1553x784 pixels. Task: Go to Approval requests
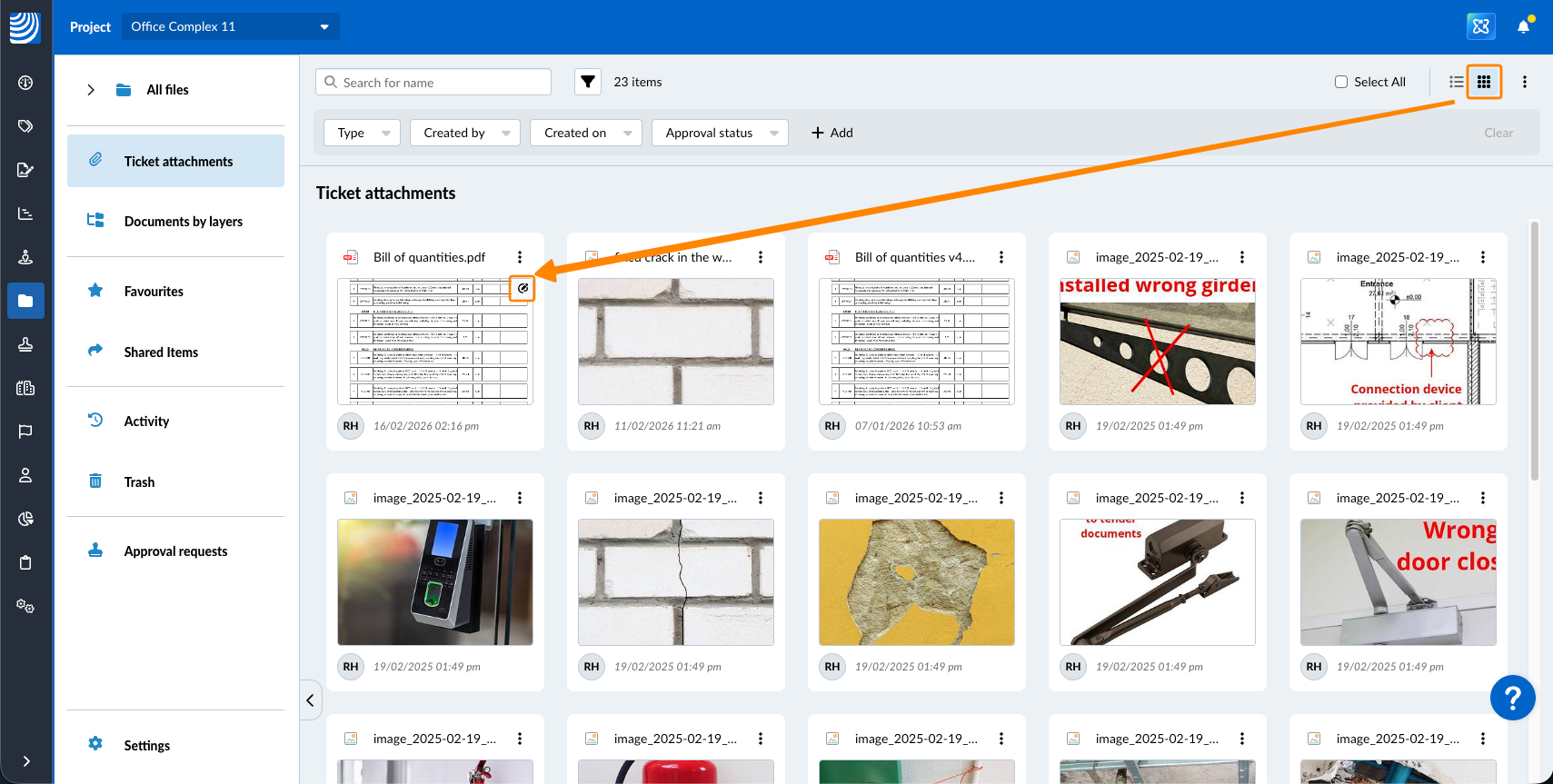pyautogui.click(x=175, y=551)
